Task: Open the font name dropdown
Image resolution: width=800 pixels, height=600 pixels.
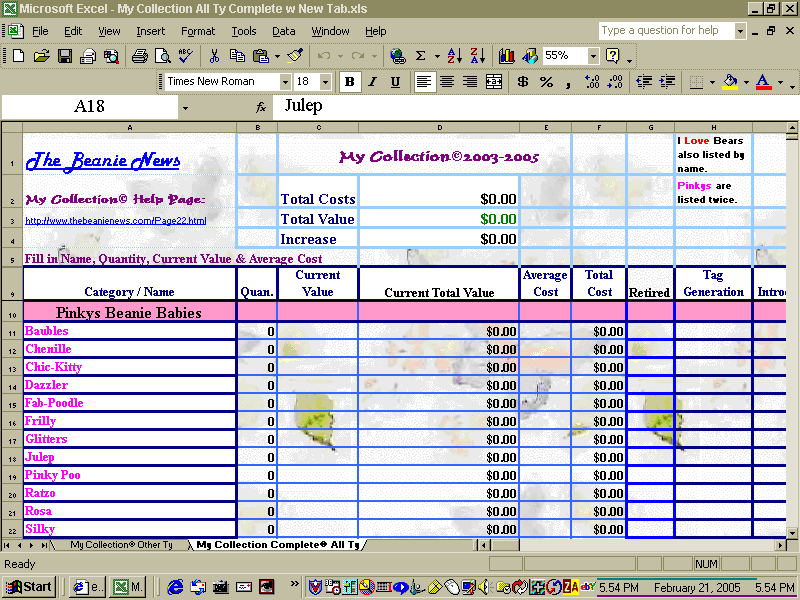Action: click(x=285, y=82)
